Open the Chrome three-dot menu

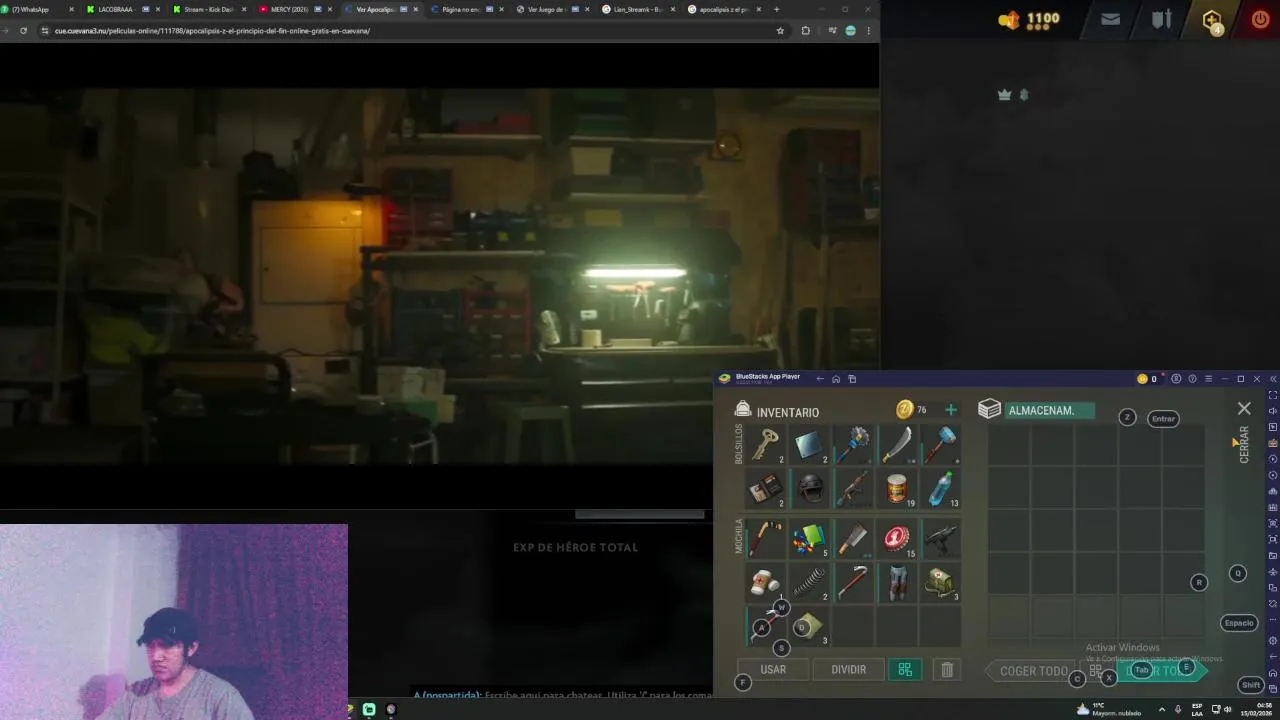[x=868, y=31]
